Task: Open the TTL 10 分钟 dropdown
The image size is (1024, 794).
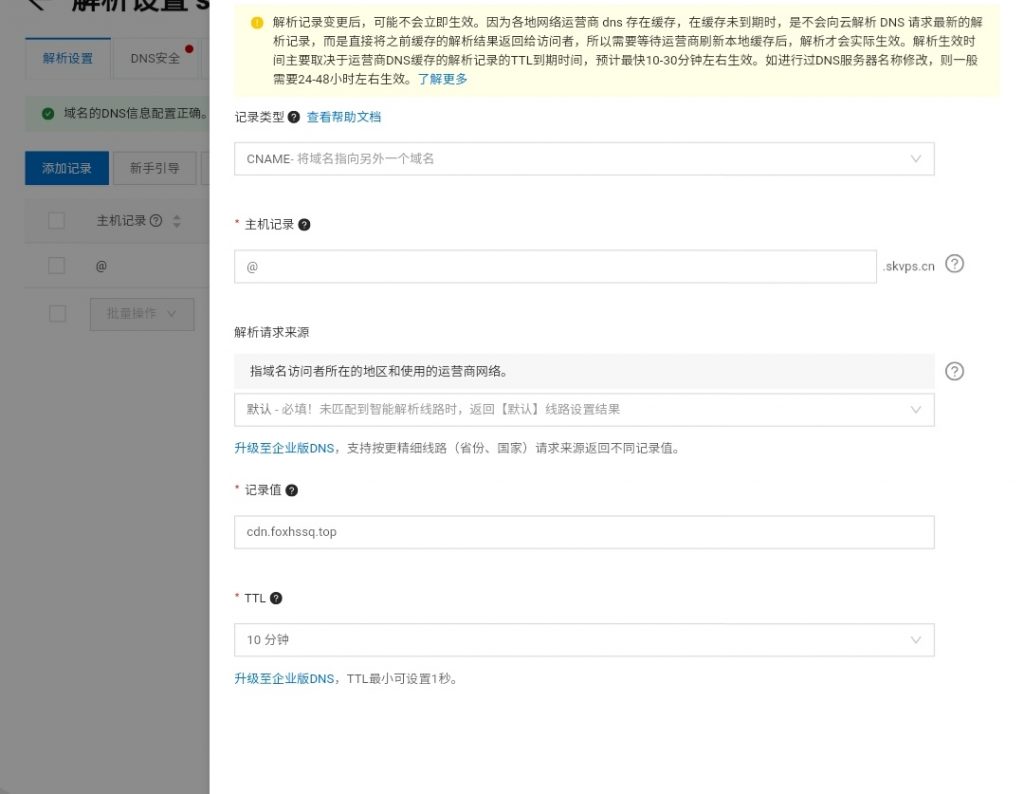Action: tap(584, 640)
